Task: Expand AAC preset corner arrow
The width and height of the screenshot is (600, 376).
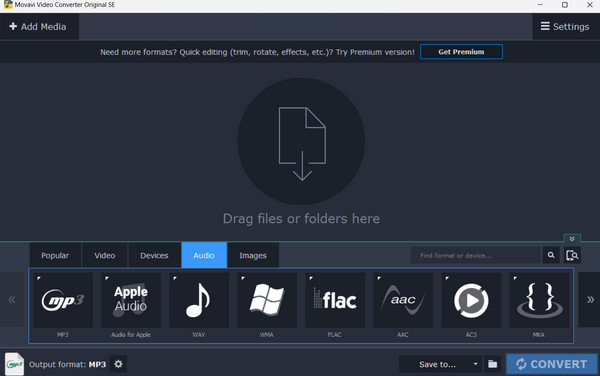Action: point(379,278)
